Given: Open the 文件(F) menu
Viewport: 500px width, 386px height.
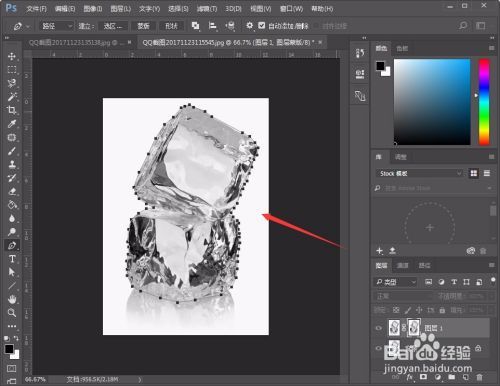Looking at the screenshot, I should point(36,9).
